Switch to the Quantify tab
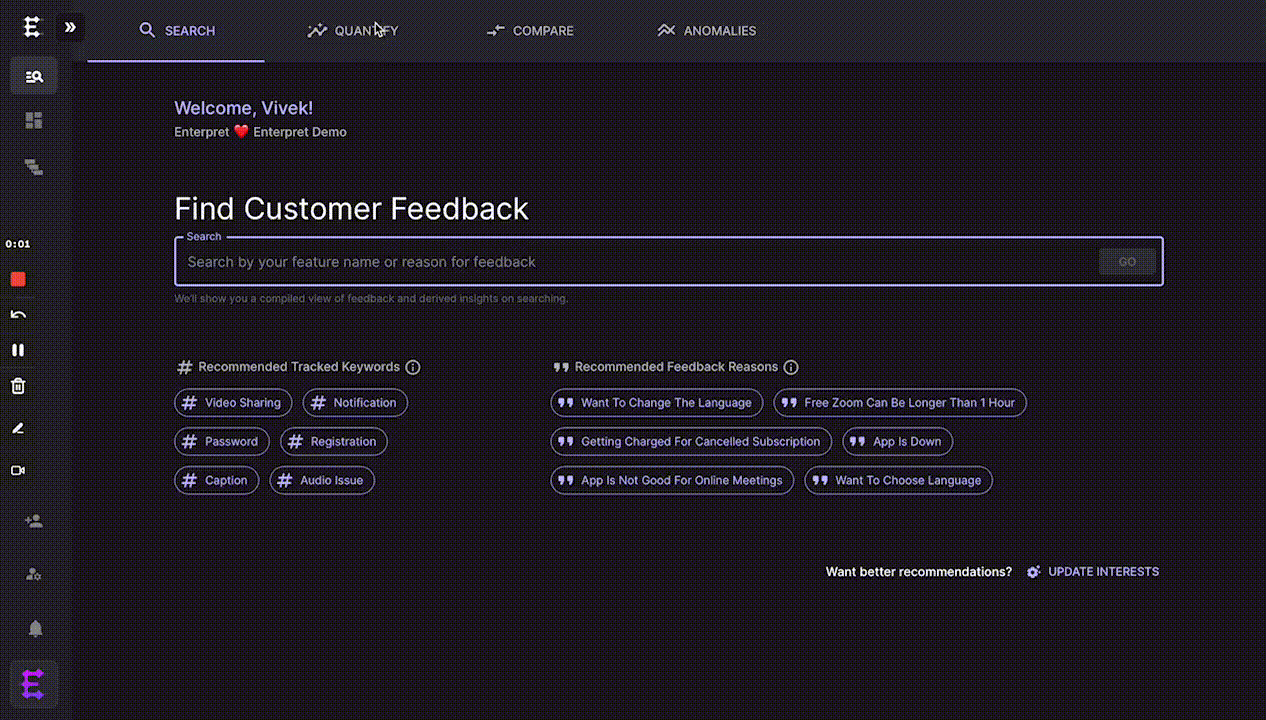 (353, 31)
